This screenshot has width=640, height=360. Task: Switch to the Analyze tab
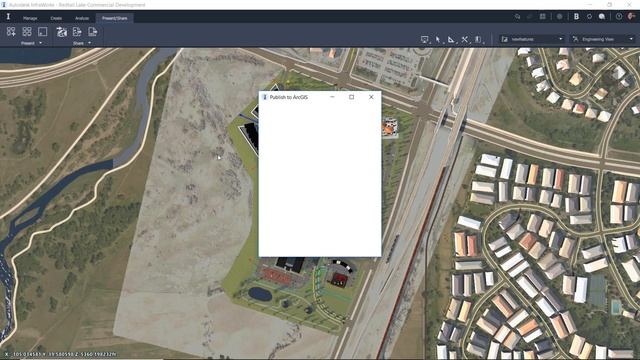point(82,18)
